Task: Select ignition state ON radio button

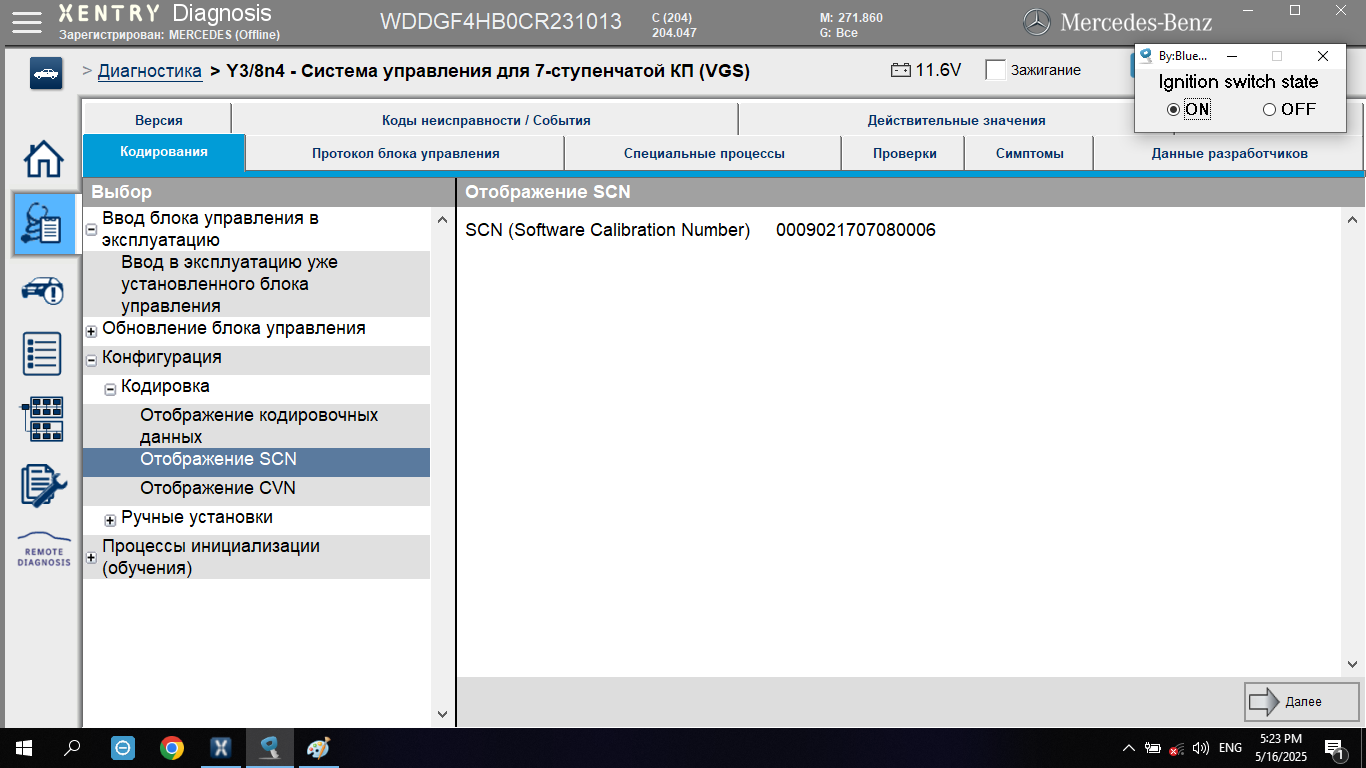Action: (x=1173, y=110)
